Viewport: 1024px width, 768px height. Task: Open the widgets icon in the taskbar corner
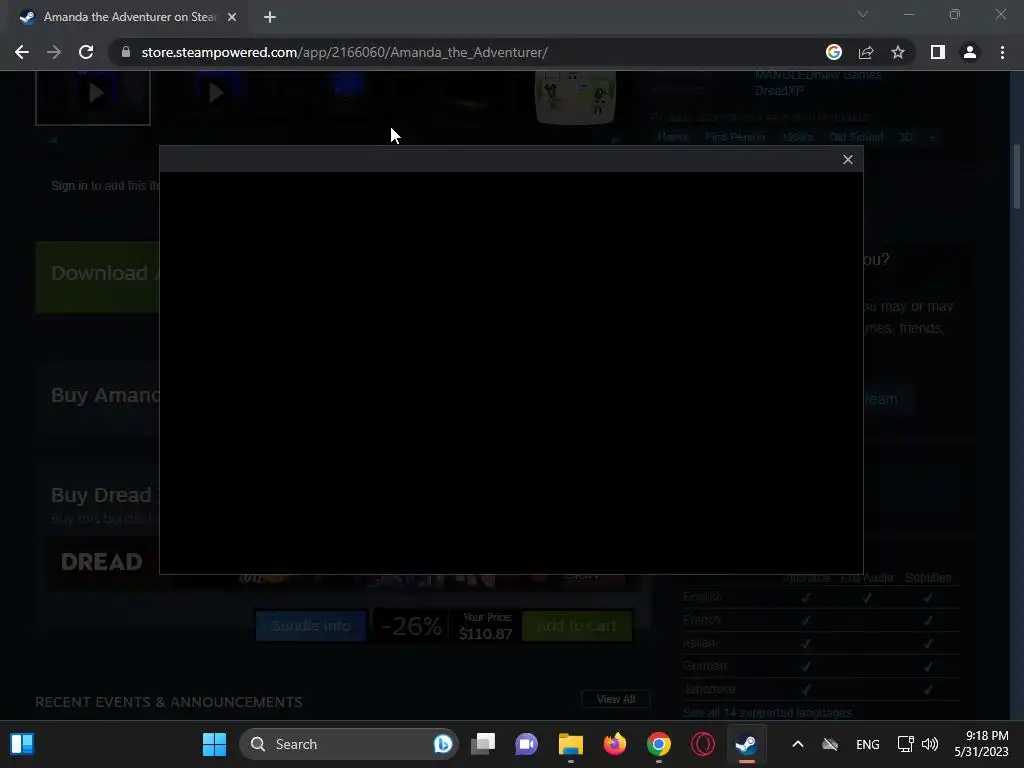pos(22,744)
